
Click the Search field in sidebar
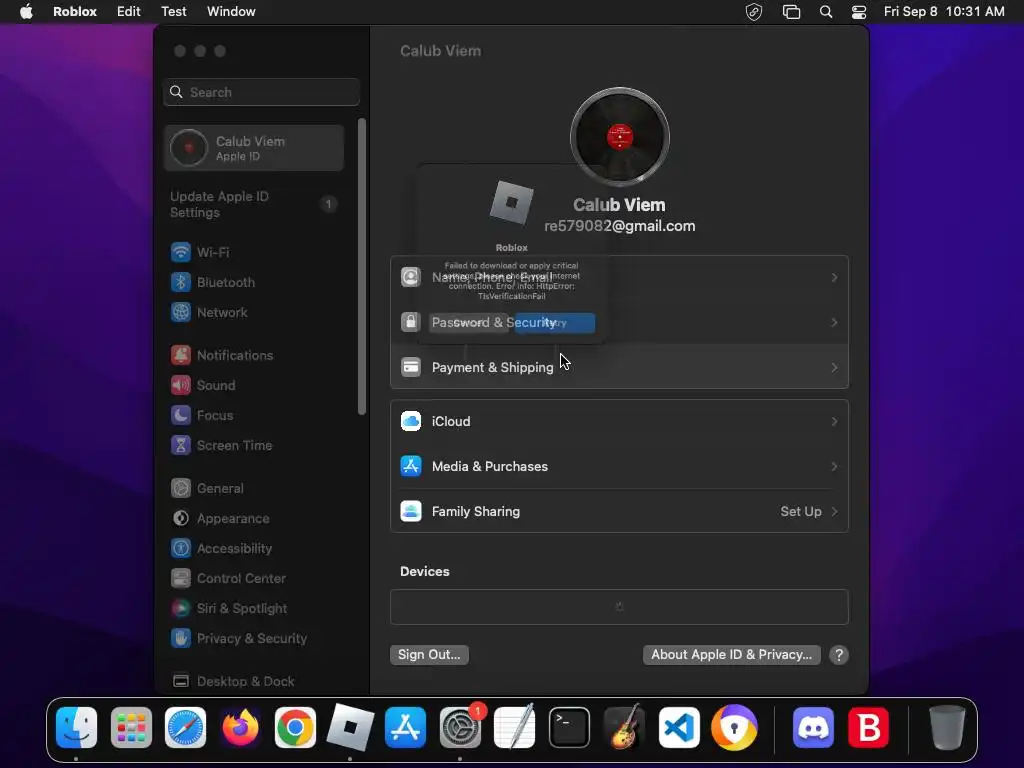click(x=261, y=92)
